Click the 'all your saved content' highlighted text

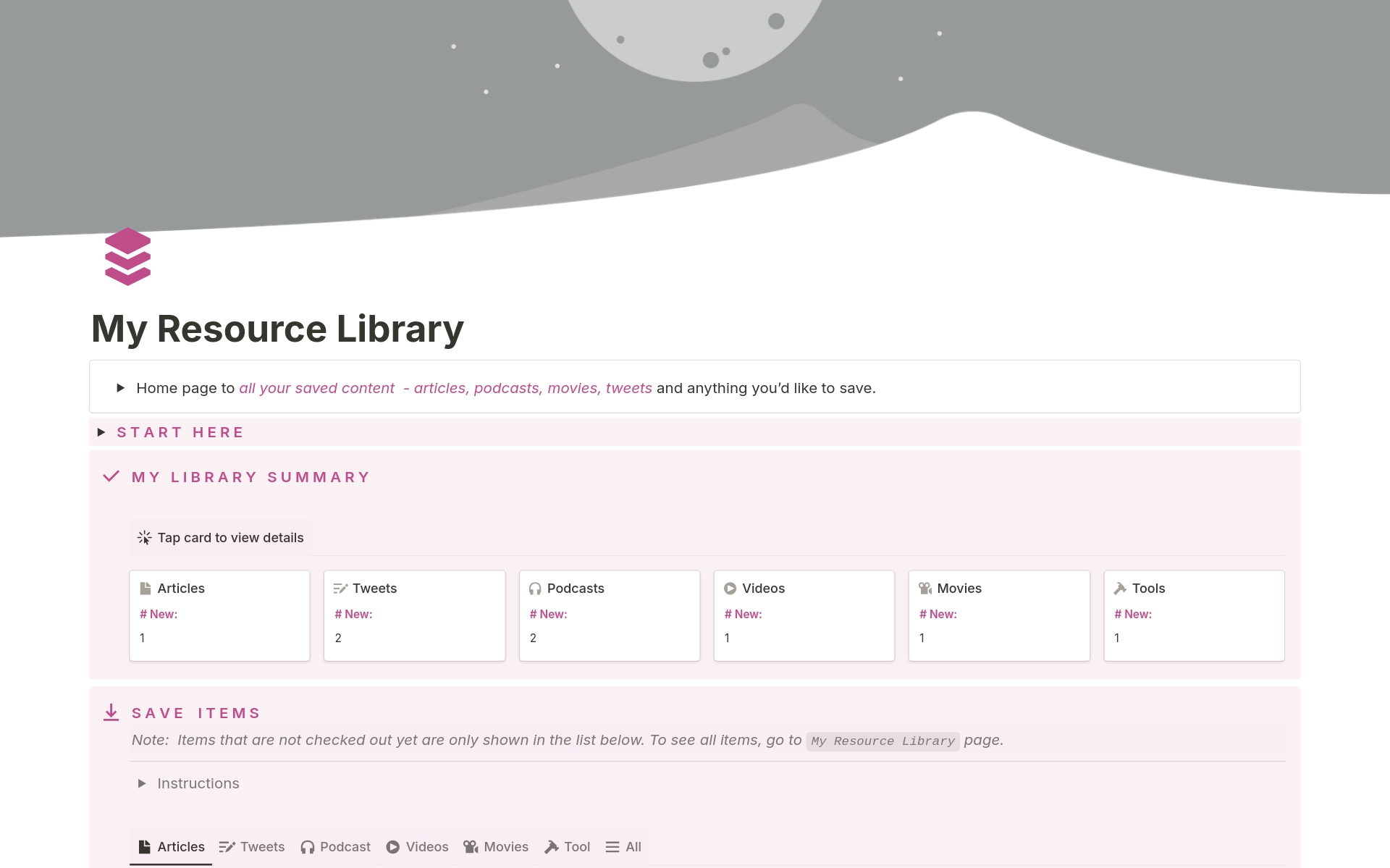point(317,388)
